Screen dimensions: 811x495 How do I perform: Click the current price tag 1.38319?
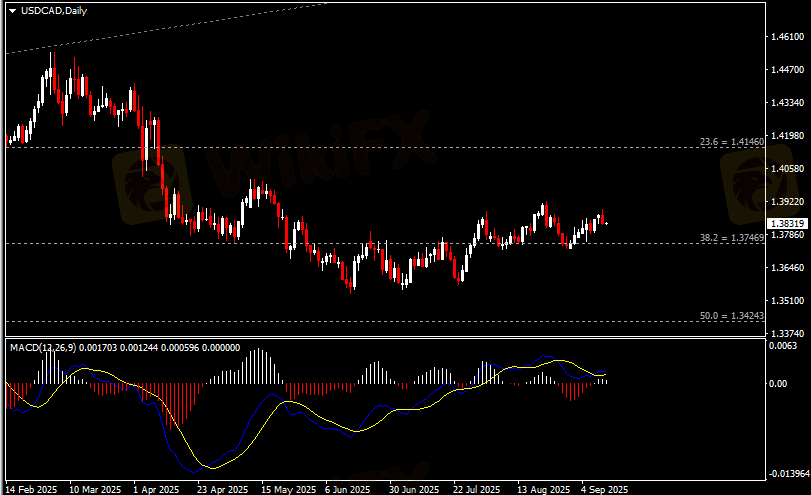coord(787,223)
